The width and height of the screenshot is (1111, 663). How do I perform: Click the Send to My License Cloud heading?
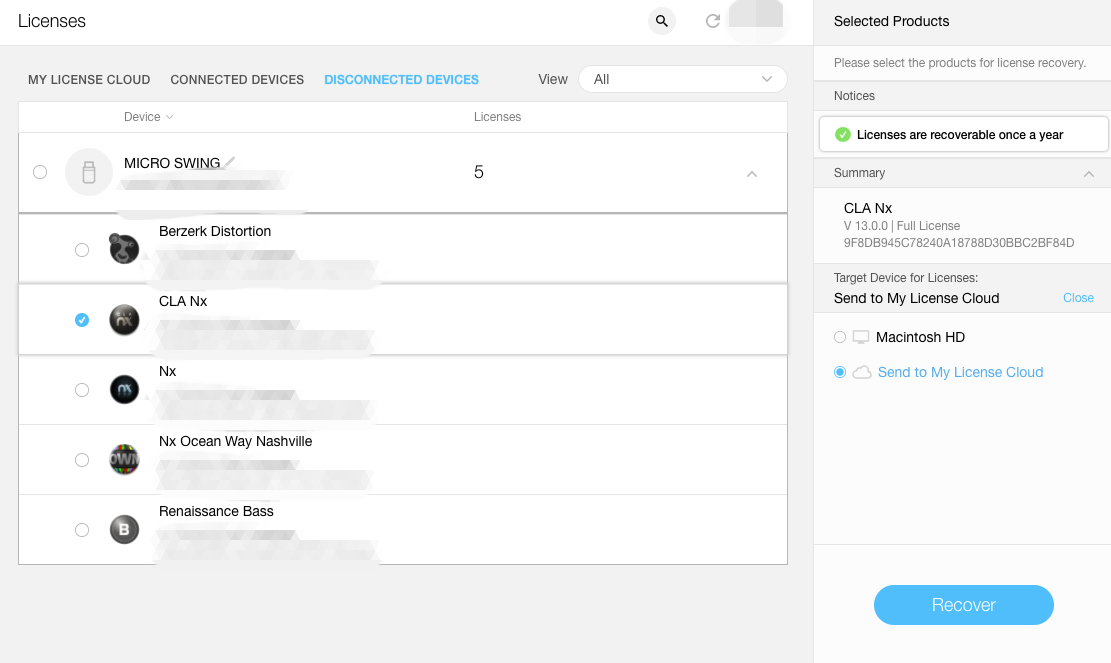(x=916, y=298)
